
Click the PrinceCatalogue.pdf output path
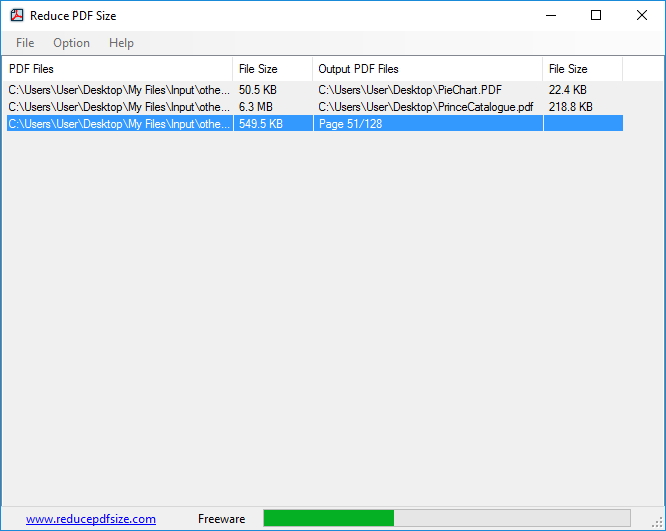point(426,107)
